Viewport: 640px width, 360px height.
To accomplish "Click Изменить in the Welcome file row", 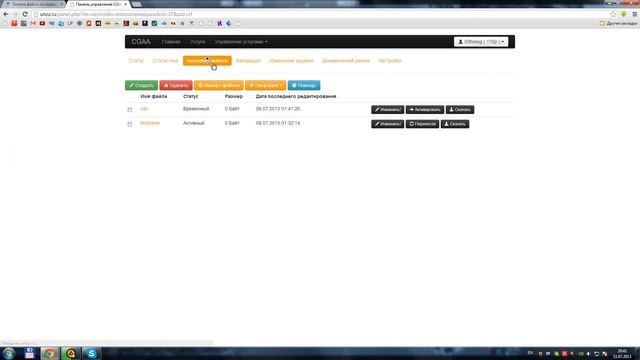I will tap(387, 124).
